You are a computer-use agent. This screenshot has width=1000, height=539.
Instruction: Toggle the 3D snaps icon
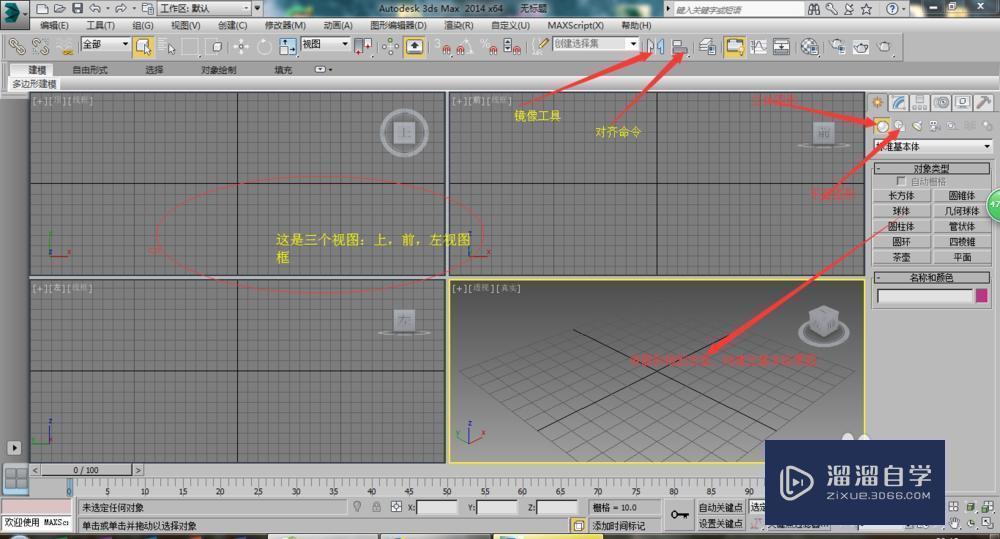(442, 47)
